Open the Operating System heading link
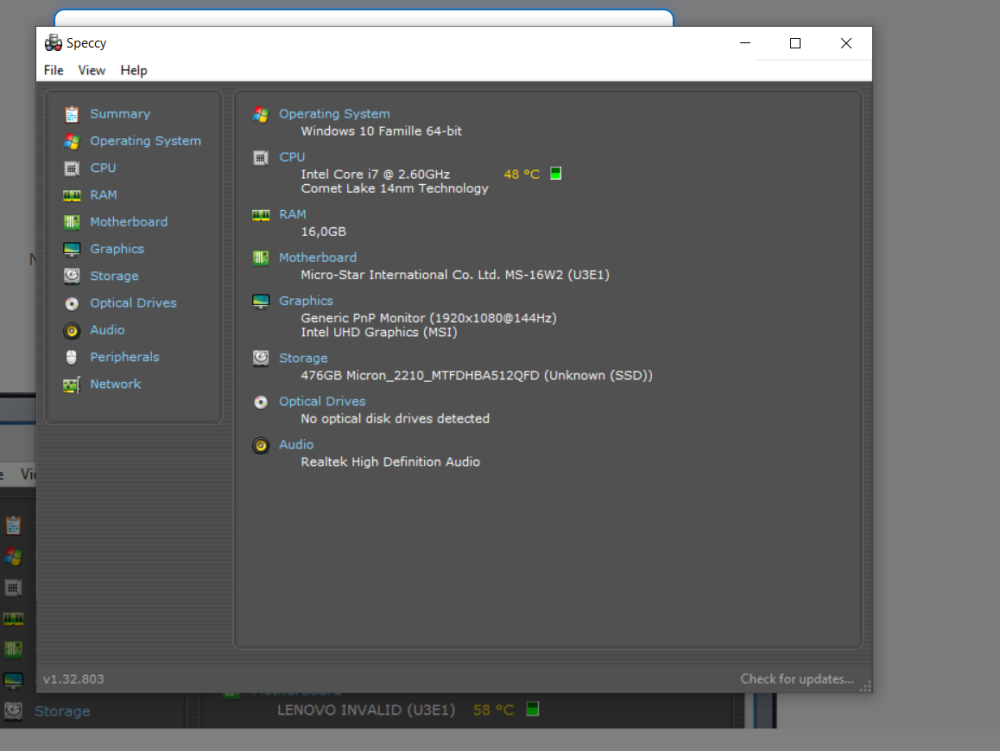Viewport: 1000px width, 751px height. (x=334, y=114)
